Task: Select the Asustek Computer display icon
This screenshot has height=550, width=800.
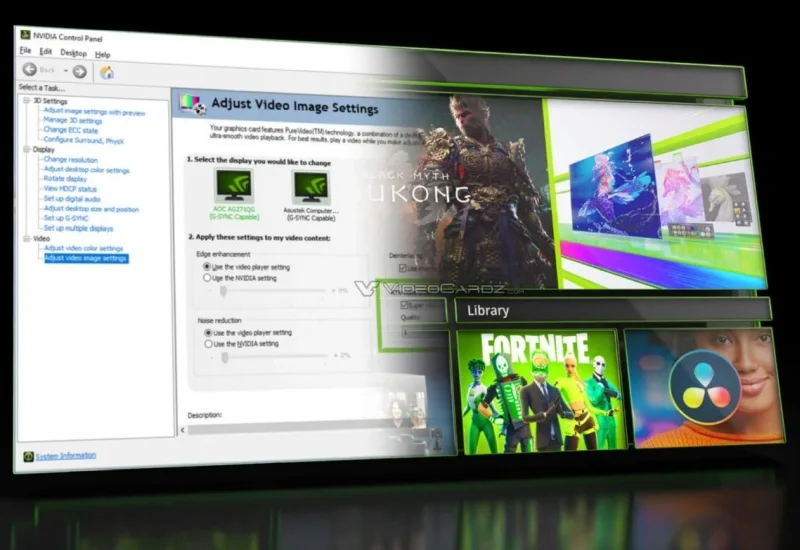Action: point(311,188)
